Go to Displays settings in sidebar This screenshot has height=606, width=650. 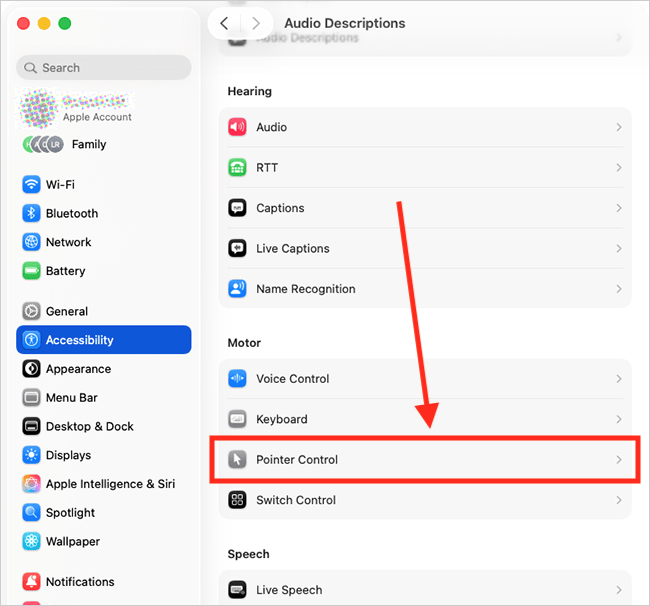pyautogui.click(x=68, y=455)
